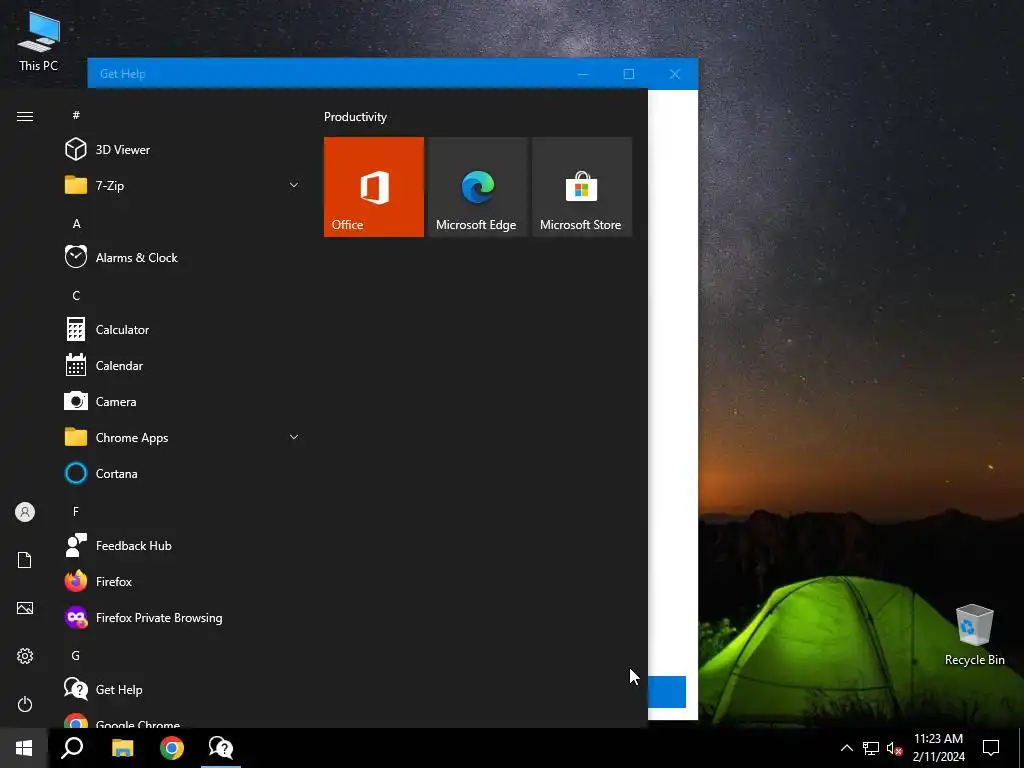Open Settings gear in Start sidebar
Viewport: 1024px width, 768px height.
[x=25, y=656]
